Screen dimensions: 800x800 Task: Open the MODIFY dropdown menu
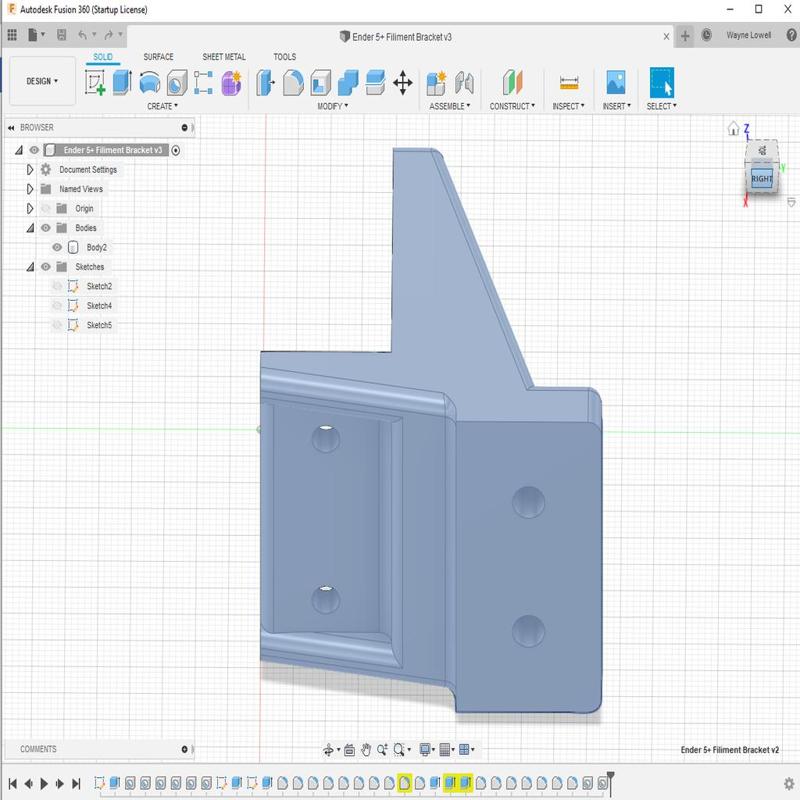[333, 106]
